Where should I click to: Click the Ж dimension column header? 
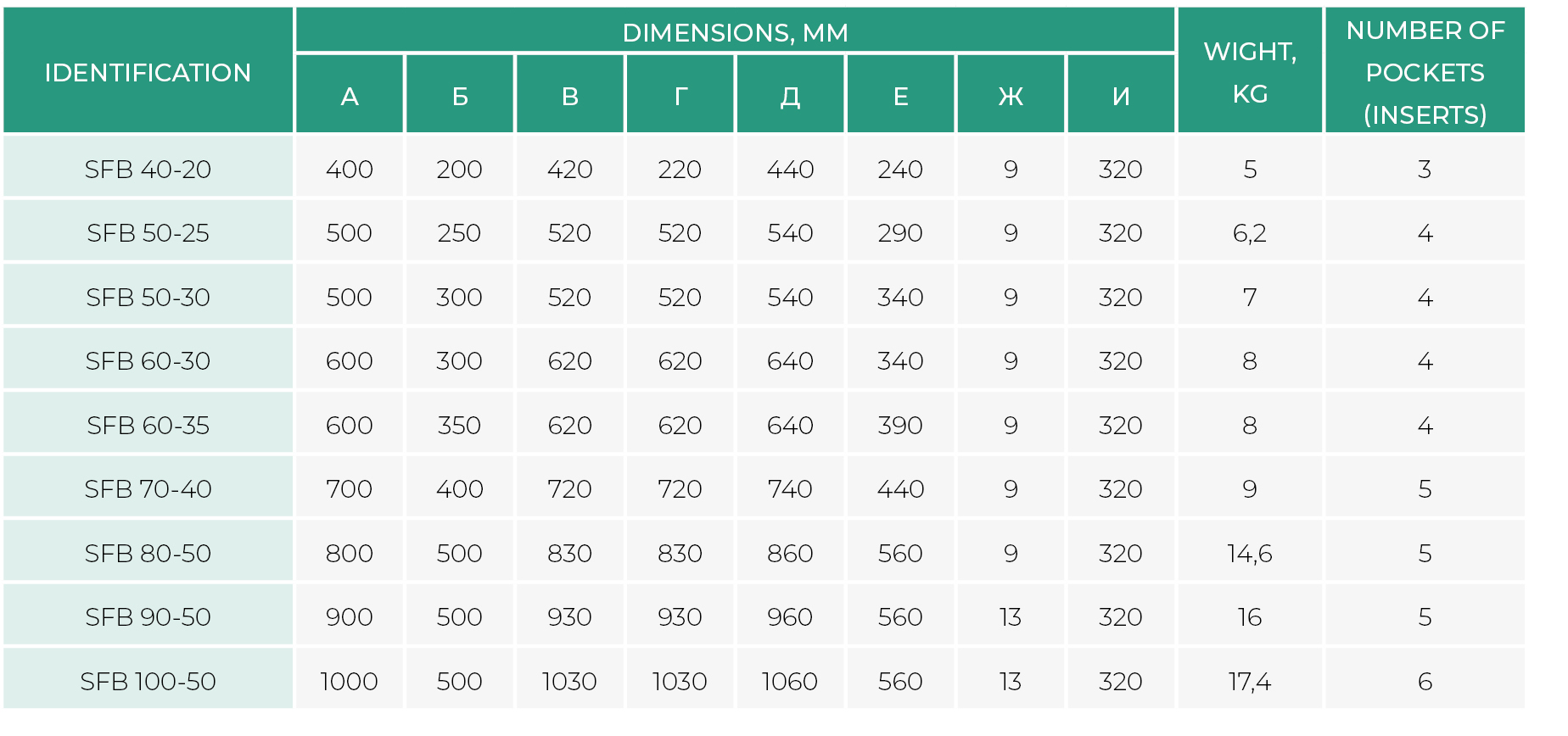click(x=1011, y=97)
